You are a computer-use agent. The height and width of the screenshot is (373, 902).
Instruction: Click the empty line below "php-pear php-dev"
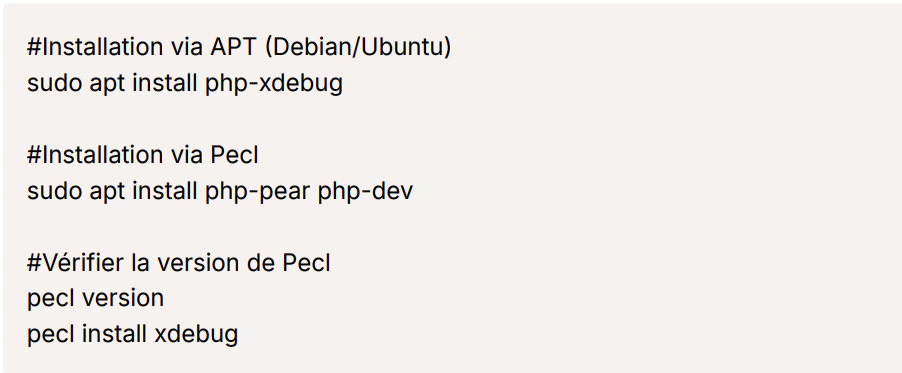tap(451, 227)
